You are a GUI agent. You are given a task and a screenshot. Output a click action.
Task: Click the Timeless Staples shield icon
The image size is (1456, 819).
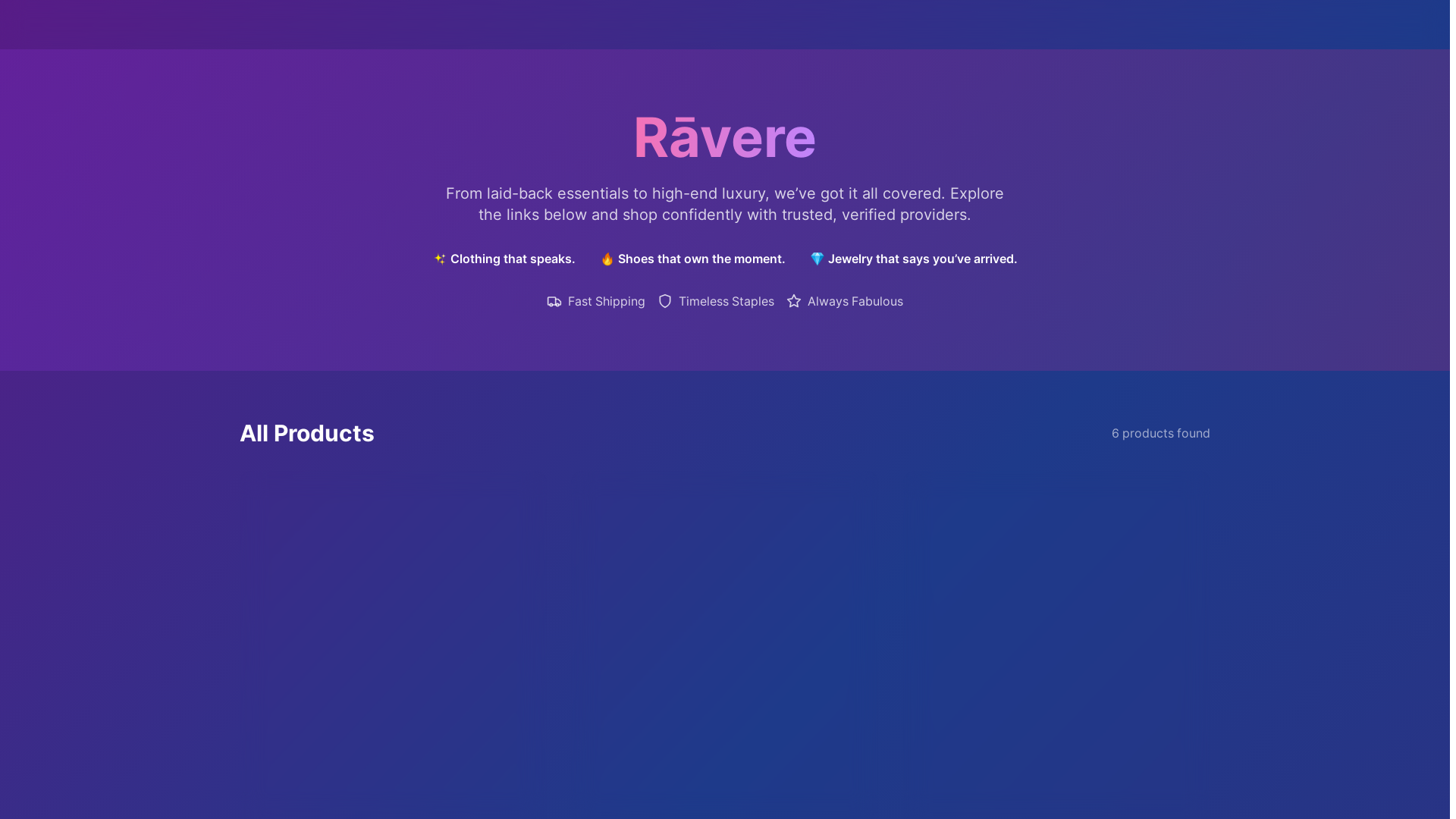pos(665,301)
